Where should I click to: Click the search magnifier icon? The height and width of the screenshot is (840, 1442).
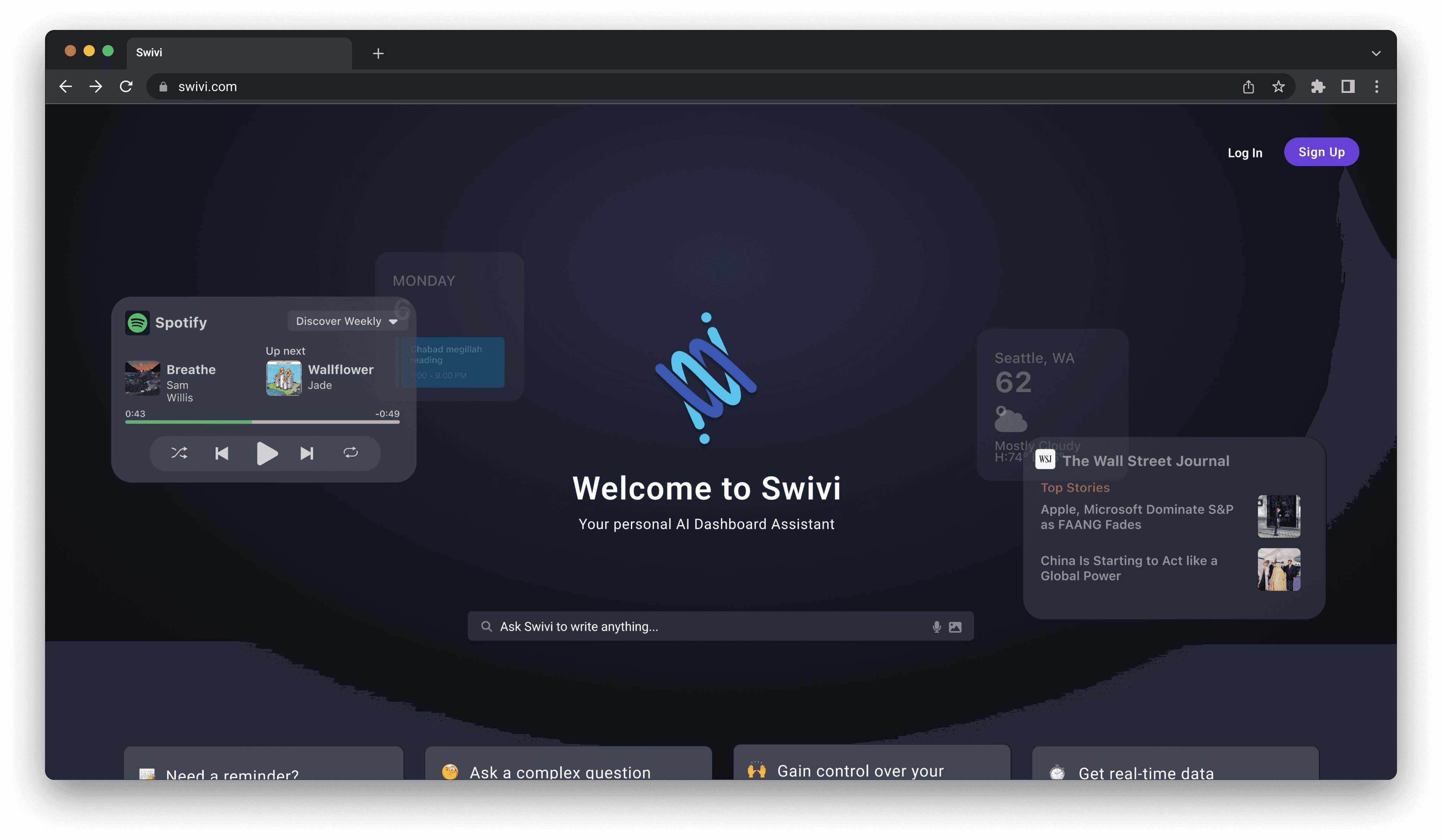(487, 627)
